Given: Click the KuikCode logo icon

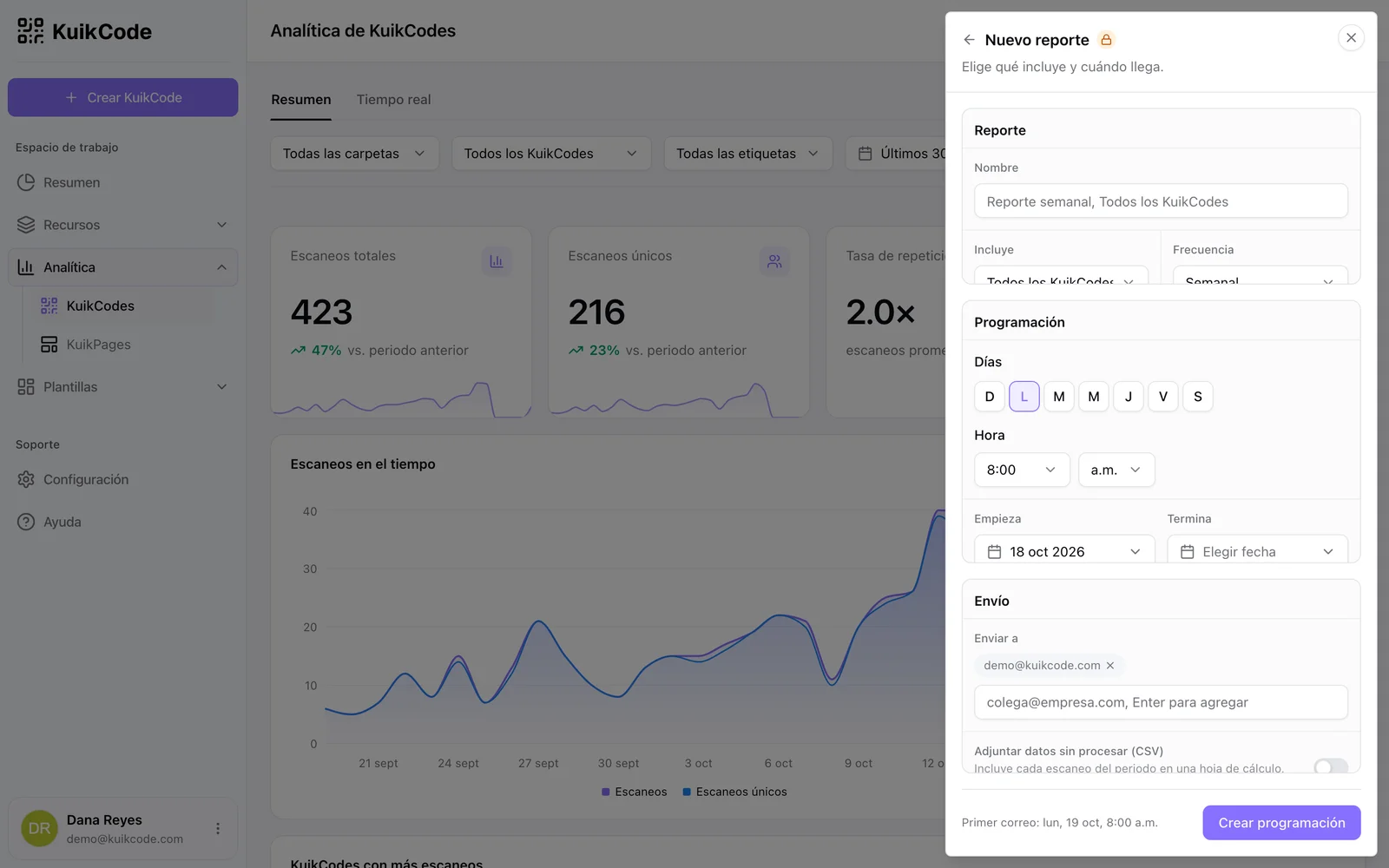Looking at the screenshot, I should click(30, 31).
